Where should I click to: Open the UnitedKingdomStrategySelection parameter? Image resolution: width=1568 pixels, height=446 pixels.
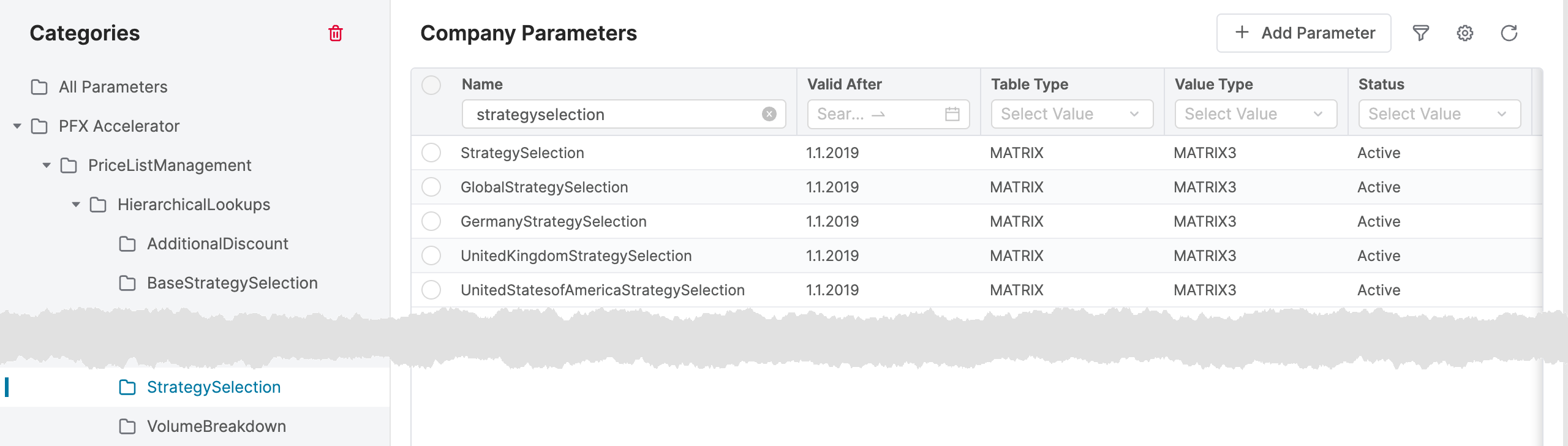576,255
